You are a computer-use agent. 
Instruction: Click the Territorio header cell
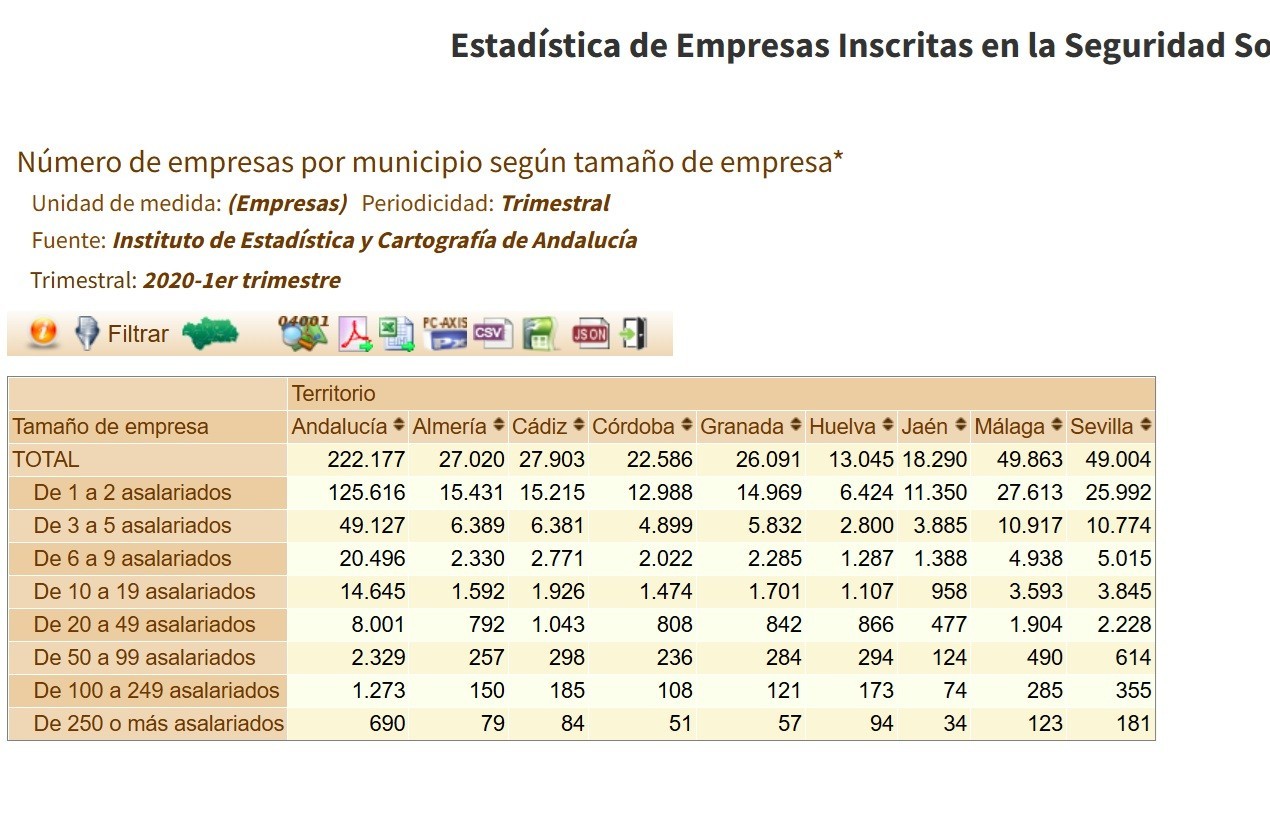[721, 394]
